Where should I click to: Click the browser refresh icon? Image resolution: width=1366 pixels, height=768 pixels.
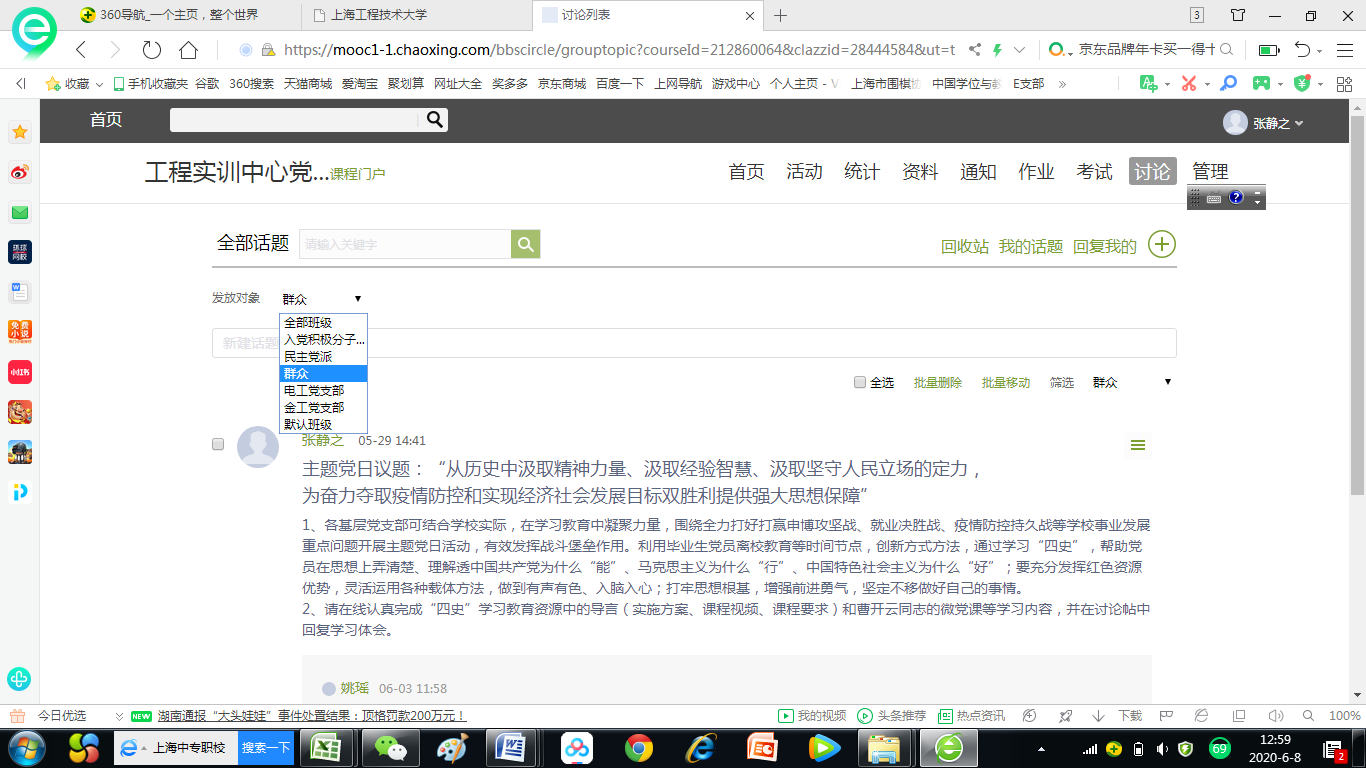[x=152, y=50]
